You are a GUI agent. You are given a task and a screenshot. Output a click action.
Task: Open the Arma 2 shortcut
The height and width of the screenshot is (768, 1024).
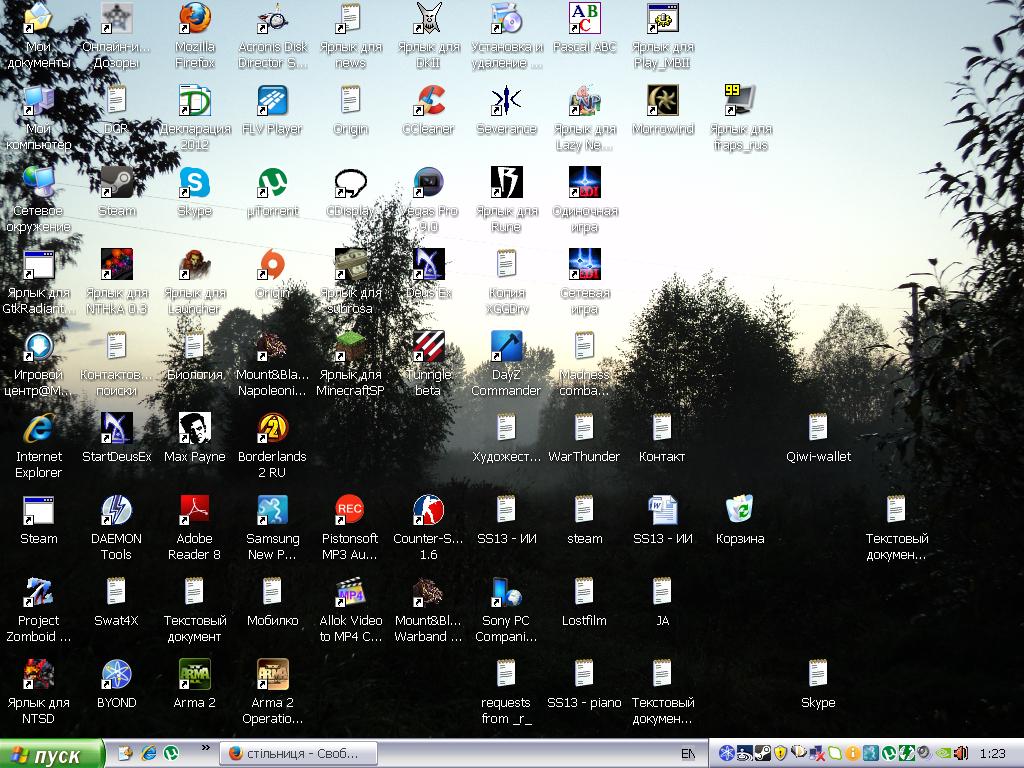point(195,684)
